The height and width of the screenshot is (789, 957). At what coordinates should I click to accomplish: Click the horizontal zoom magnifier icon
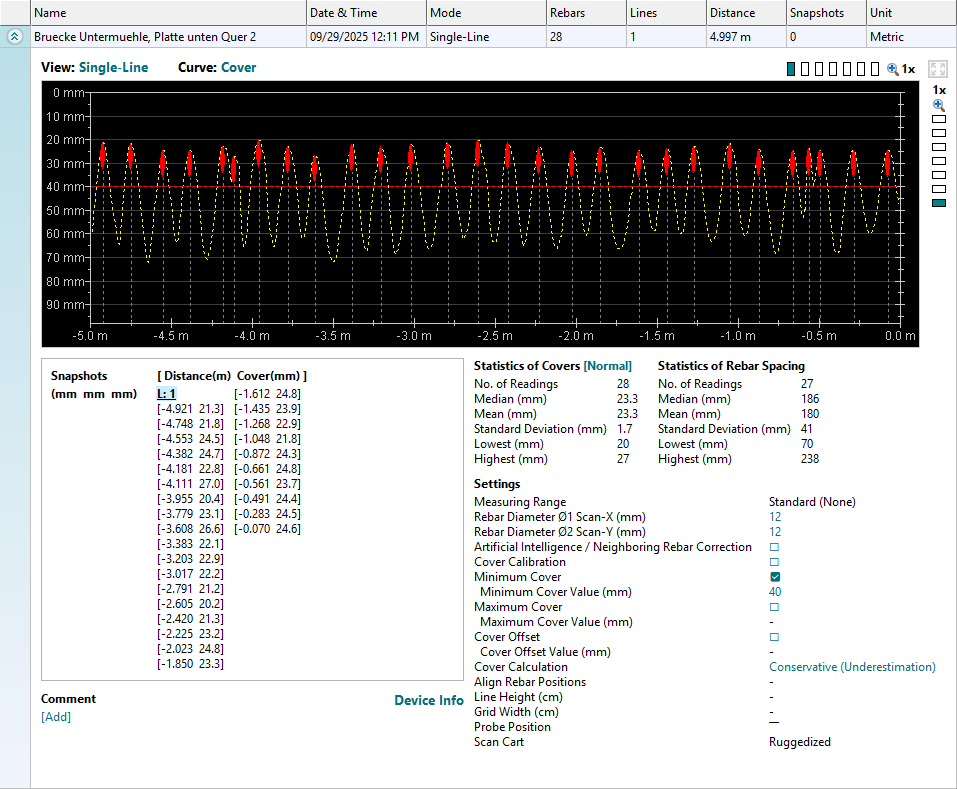click(893, 69)
